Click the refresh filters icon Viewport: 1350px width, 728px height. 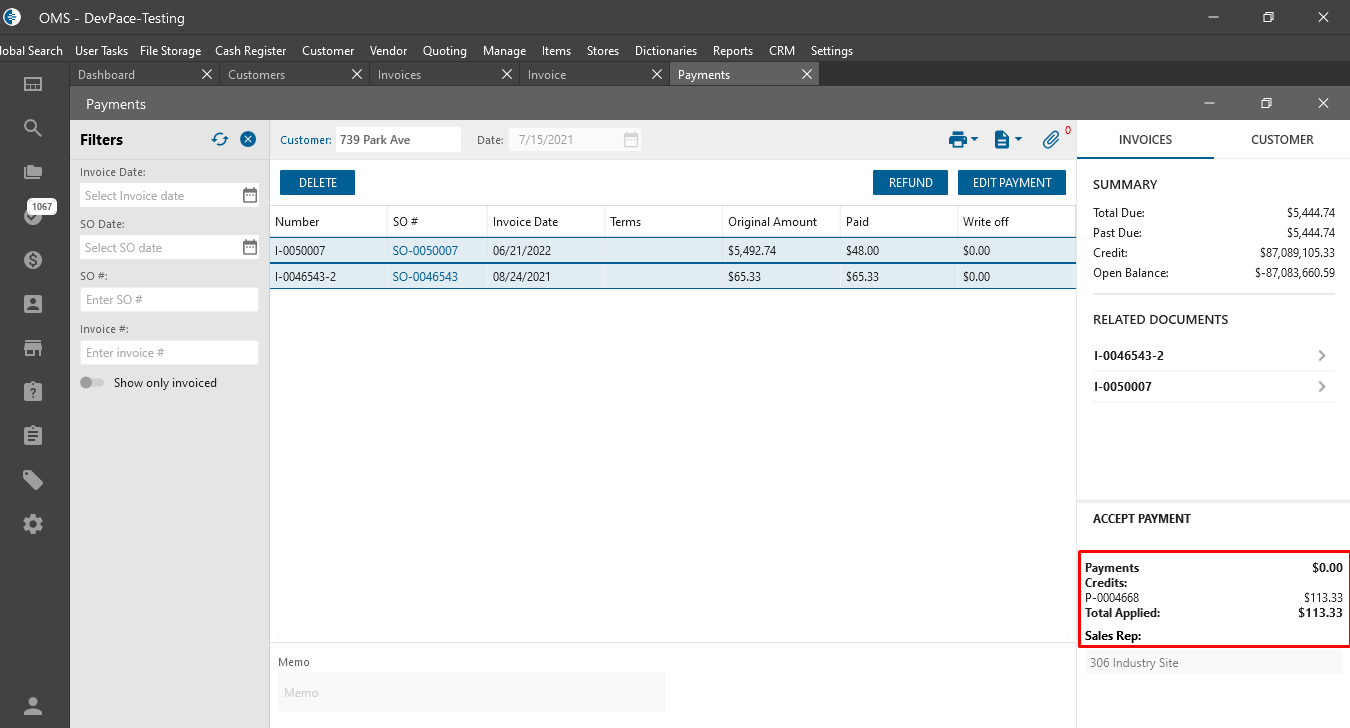tap(220, 140)
